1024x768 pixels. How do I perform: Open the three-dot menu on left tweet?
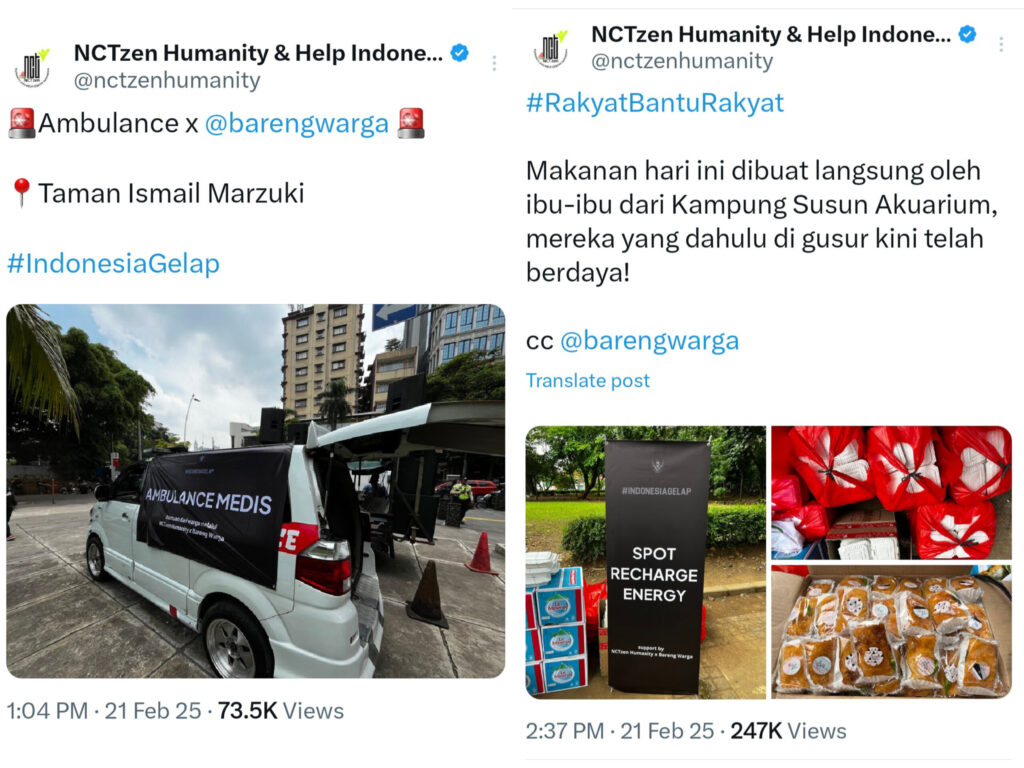coord(494,63)
